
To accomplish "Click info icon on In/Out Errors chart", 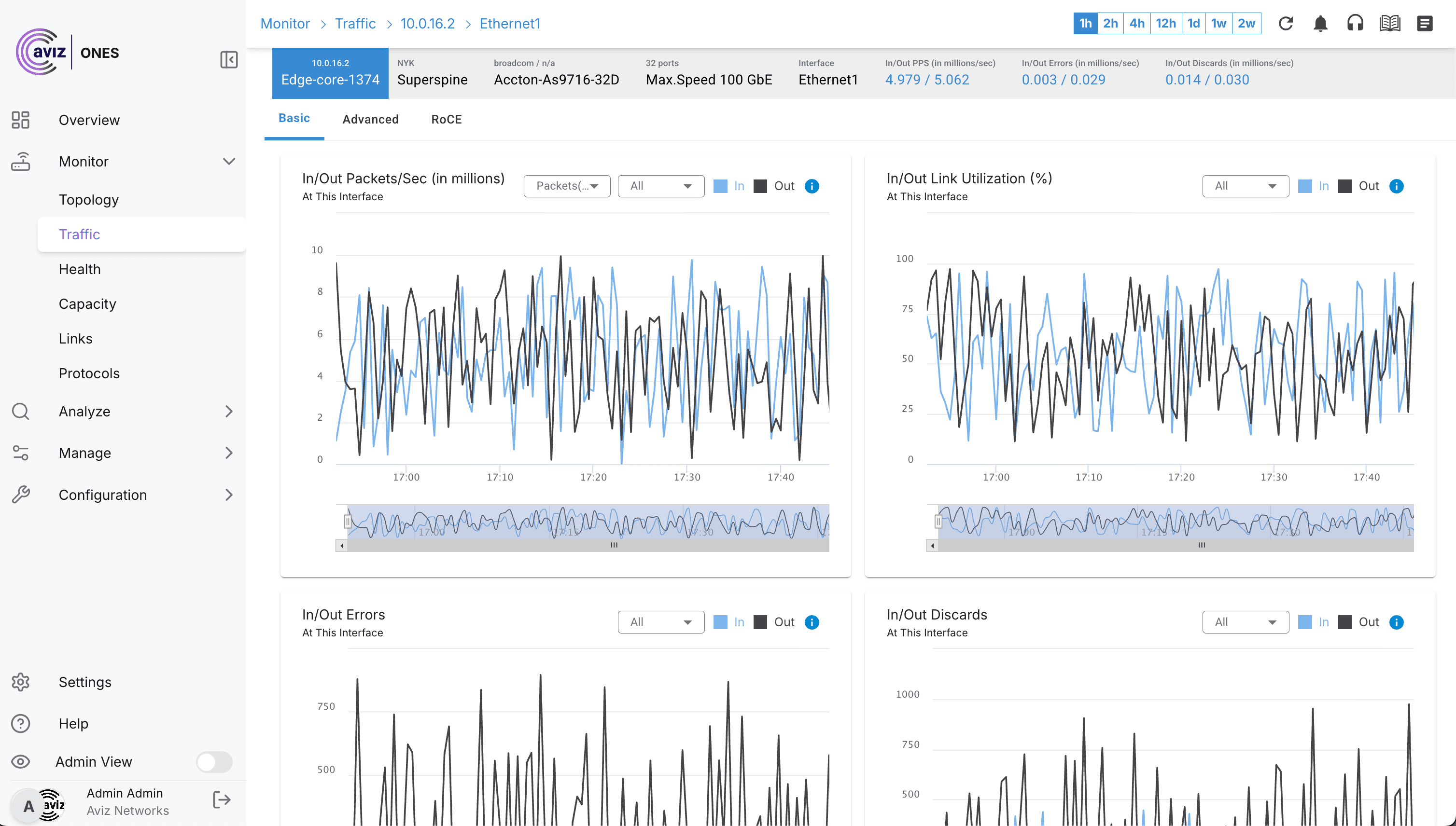I will tap(812, 622).
